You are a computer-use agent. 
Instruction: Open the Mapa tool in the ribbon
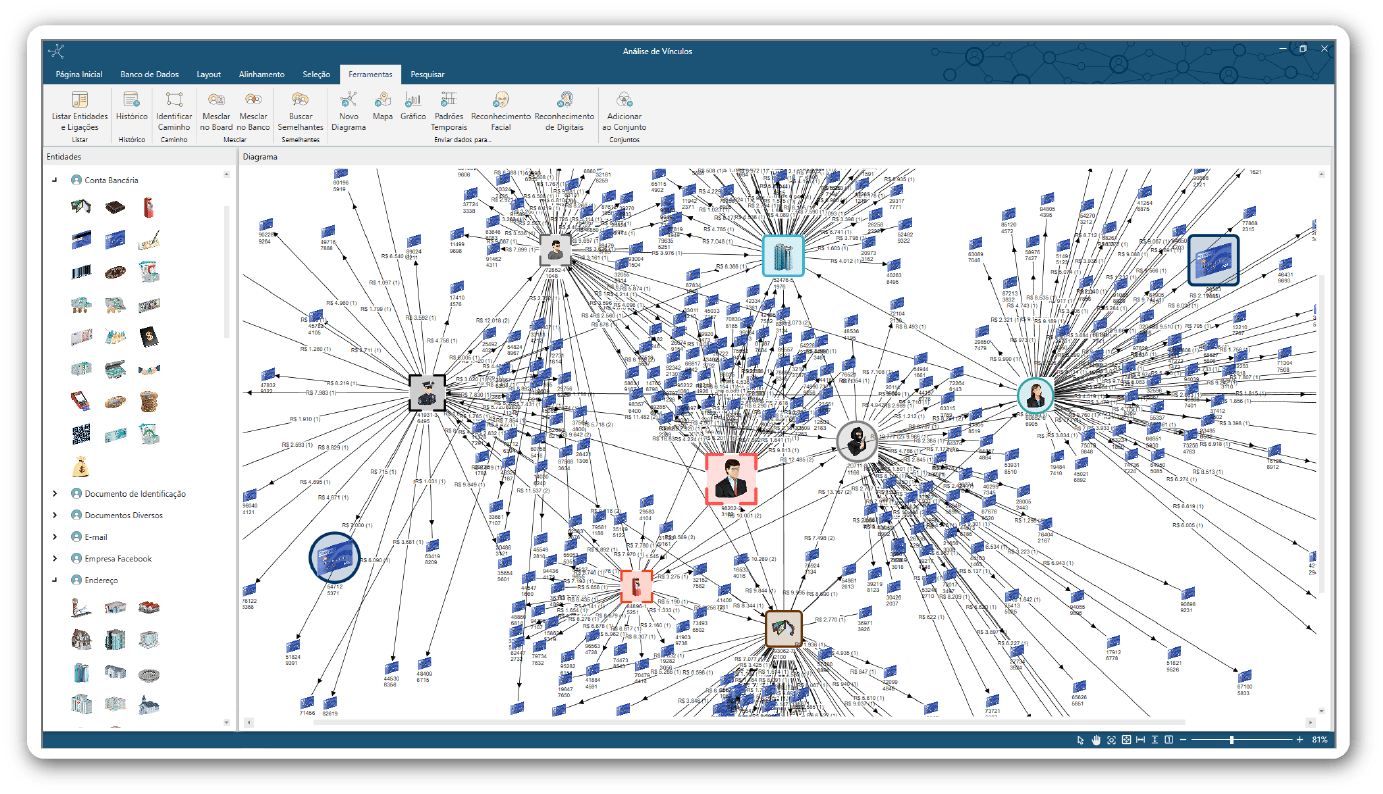pyautogui.click(x=382, y=112)
